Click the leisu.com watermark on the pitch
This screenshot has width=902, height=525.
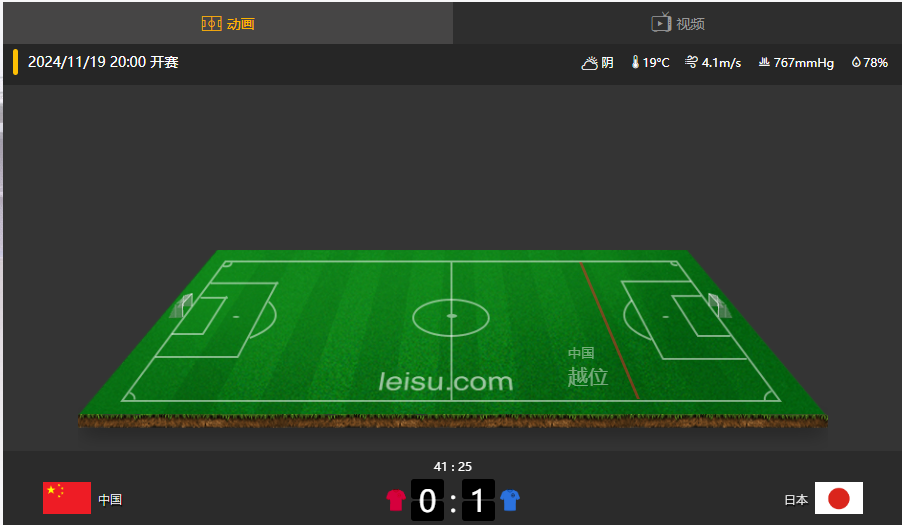coord(445,382)
